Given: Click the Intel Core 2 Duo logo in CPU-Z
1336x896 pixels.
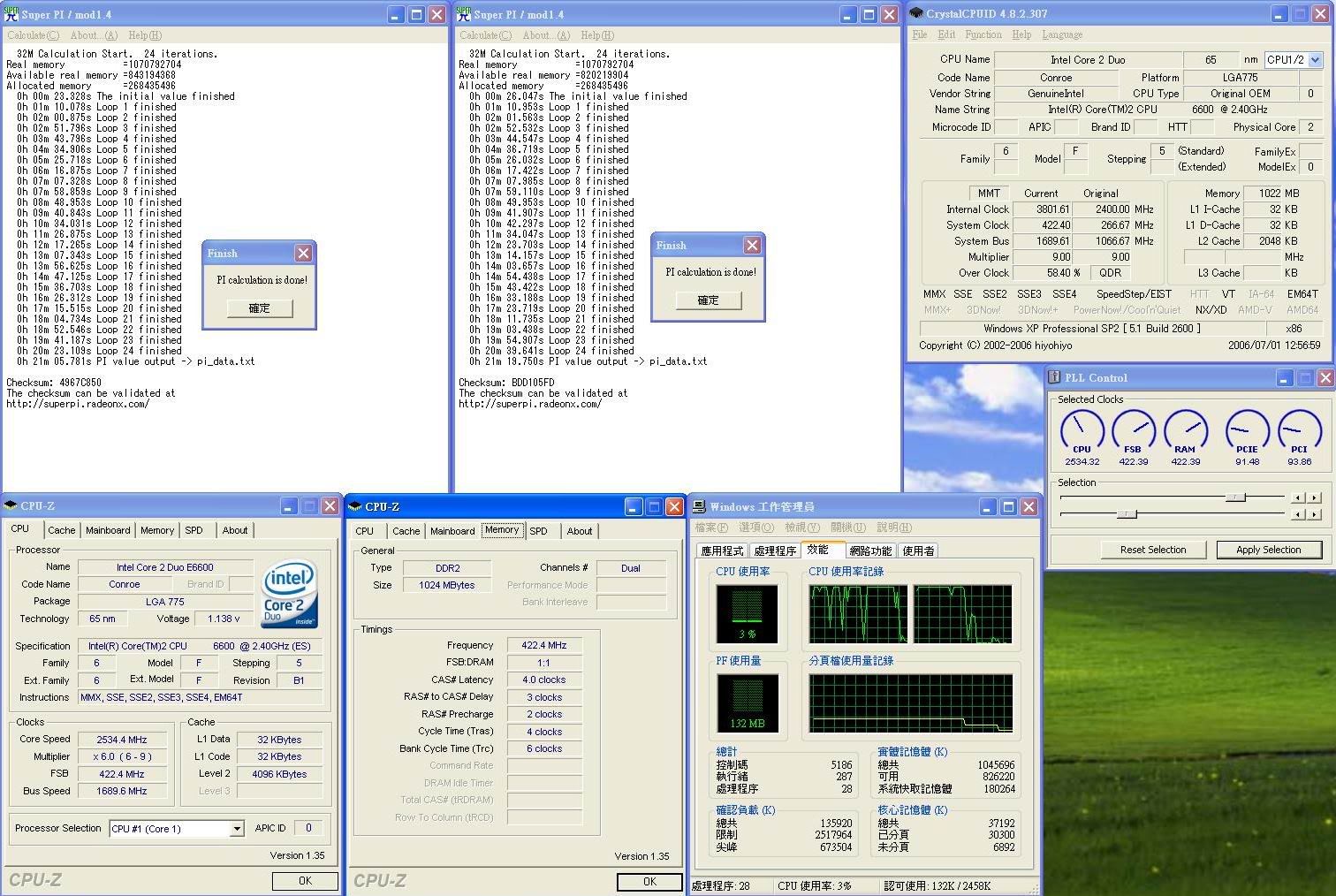Looking at the screenshot, I should (288, 594).
